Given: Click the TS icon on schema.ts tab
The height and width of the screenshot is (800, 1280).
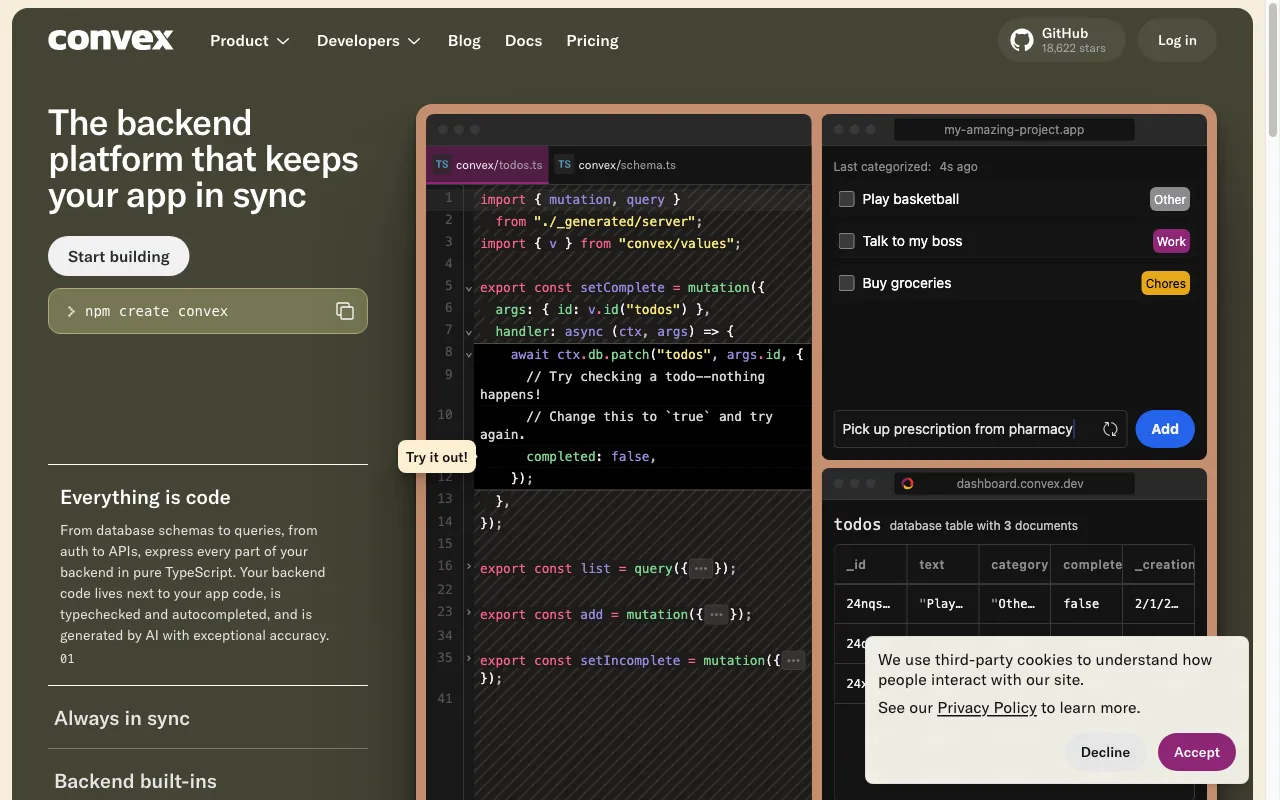Looking at the screenshot, I should (565, 165).
